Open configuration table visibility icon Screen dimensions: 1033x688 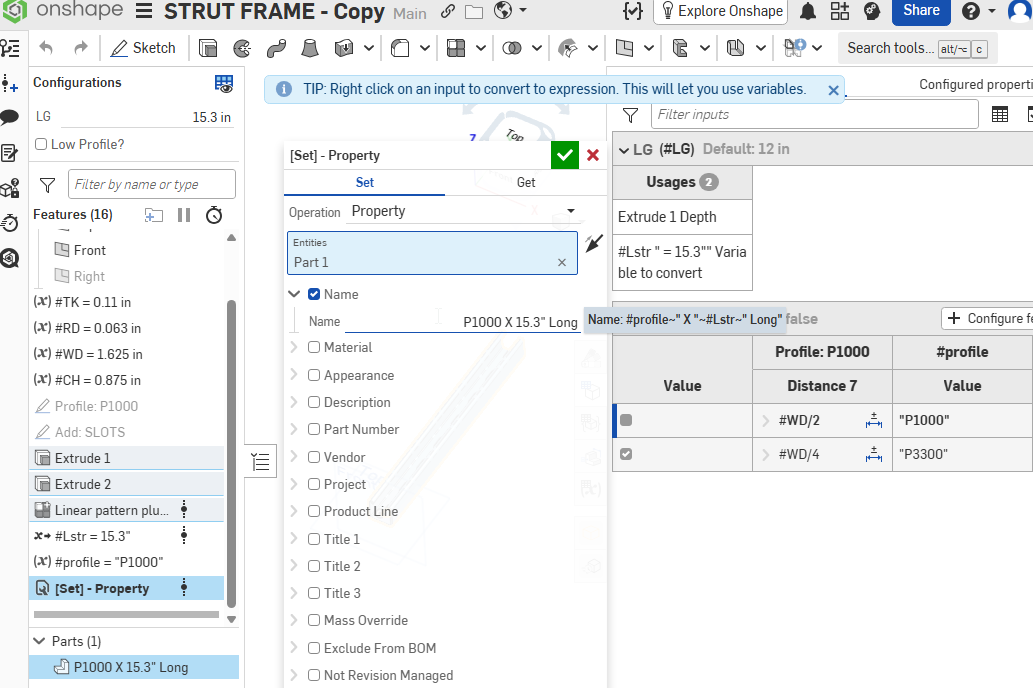coord(224,84)
